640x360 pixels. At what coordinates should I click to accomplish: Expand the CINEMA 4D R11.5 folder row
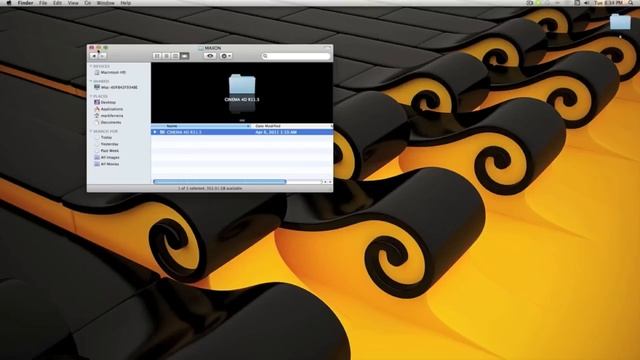click(x=155, y=132)
